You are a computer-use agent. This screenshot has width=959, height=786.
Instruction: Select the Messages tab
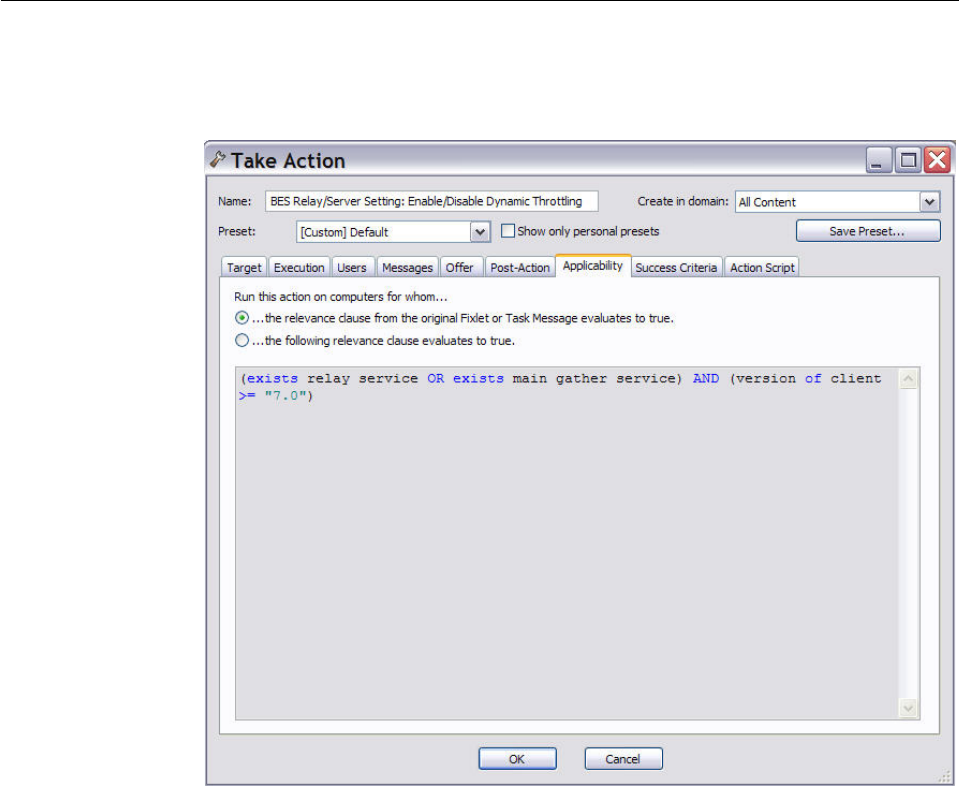407,267
